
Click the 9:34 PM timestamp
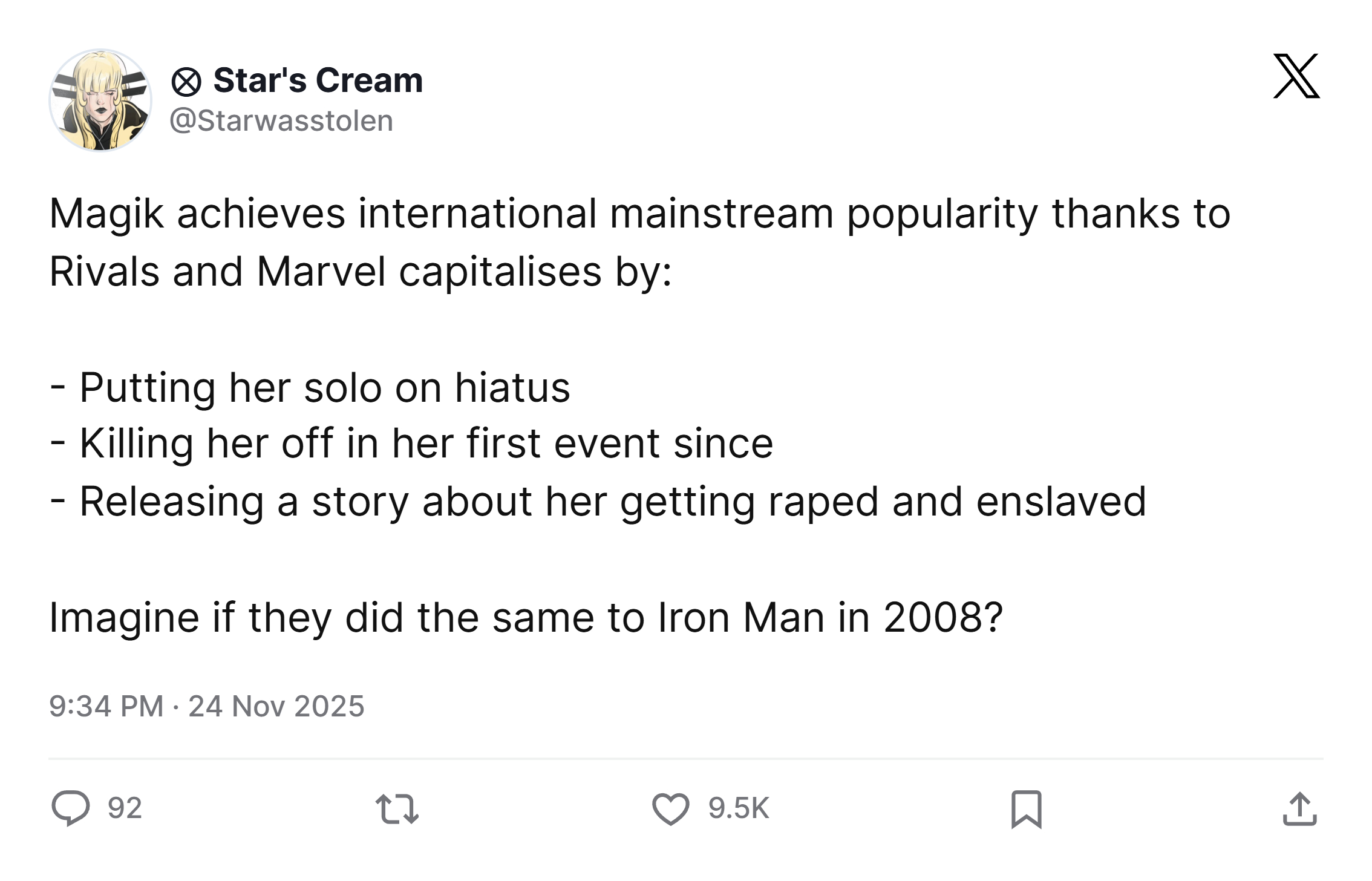[x=106, y=706]
